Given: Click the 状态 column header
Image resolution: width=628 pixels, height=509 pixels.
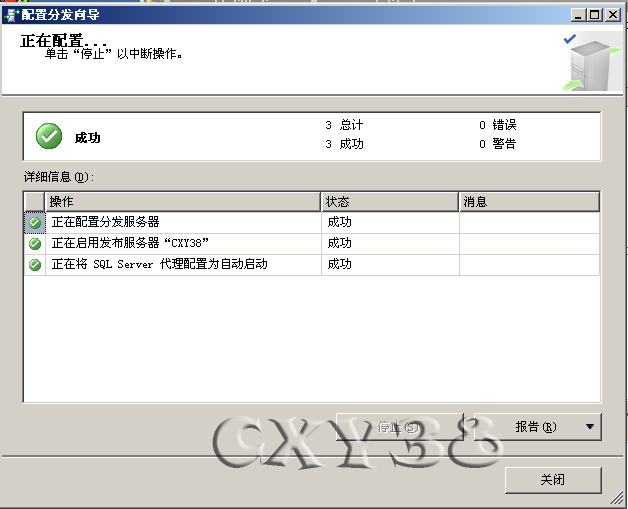Looking at the screenshot, I should tap(390, 202).
